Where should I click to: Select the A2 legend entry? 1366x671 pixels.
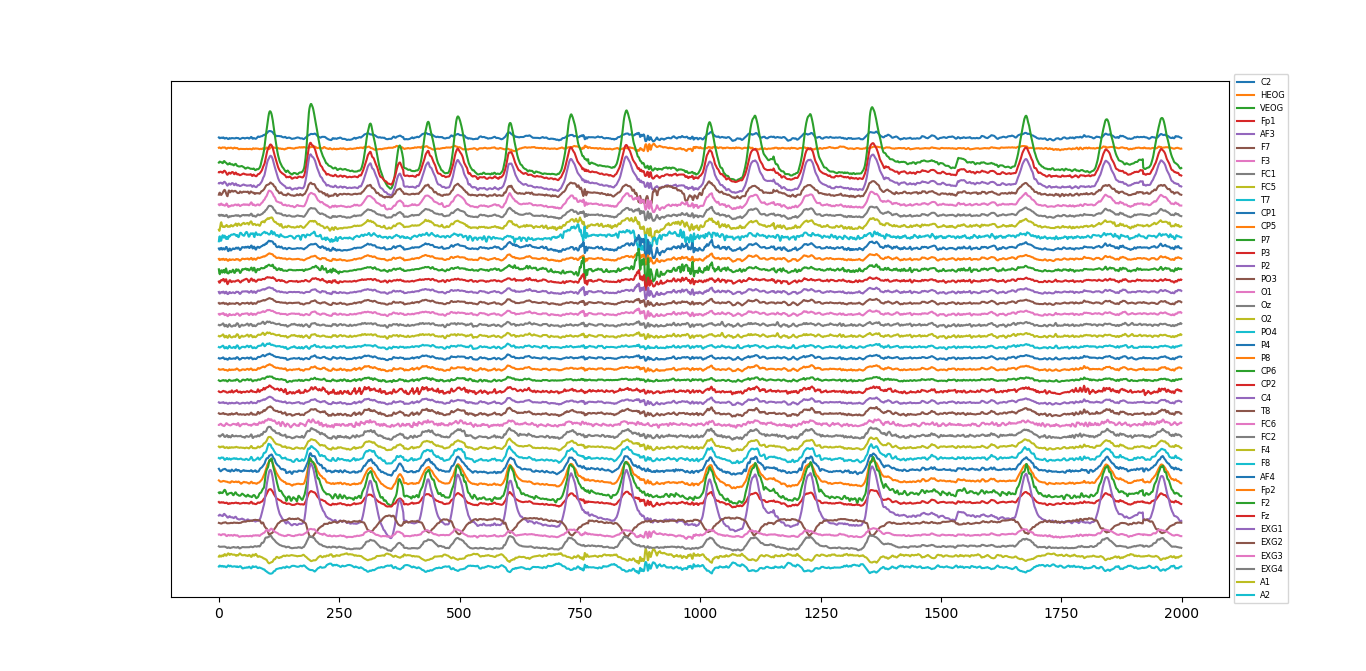coord(1265,595)
